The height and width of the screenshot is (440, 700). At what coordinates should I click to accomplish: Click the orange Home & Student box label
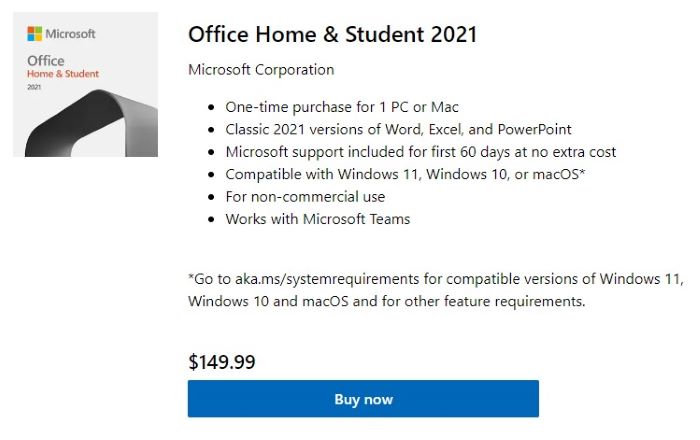click(61, 74)
